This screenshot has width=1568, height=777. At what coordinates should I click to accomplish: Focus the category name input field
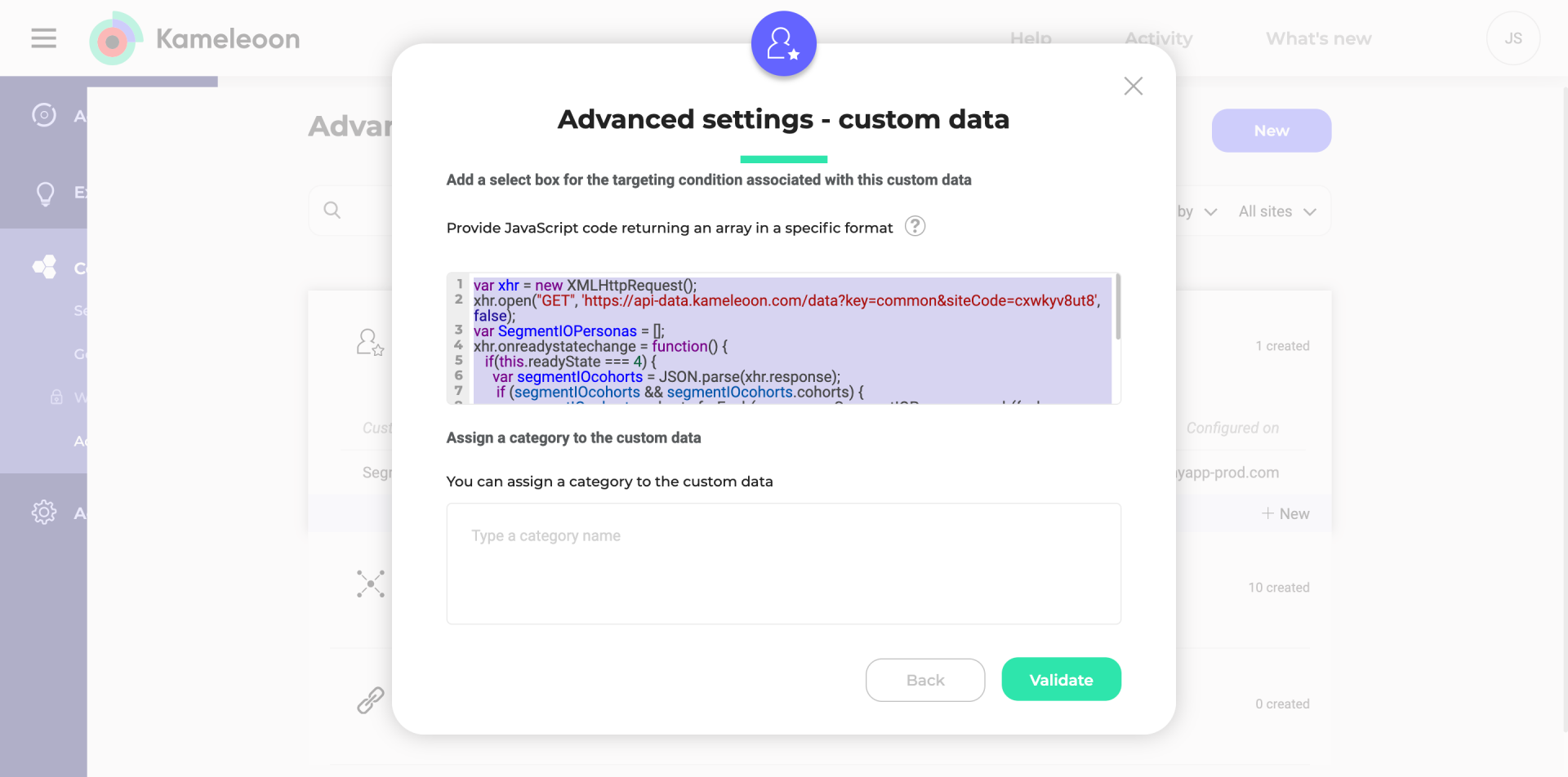click(x=783, y=564)
